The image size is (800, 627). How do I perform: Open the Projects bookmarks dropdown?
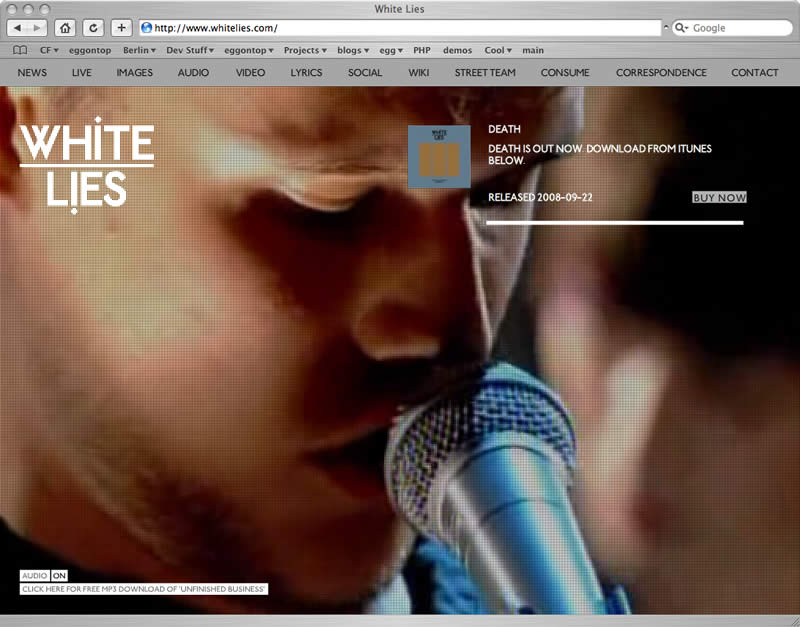click(305, 50)
